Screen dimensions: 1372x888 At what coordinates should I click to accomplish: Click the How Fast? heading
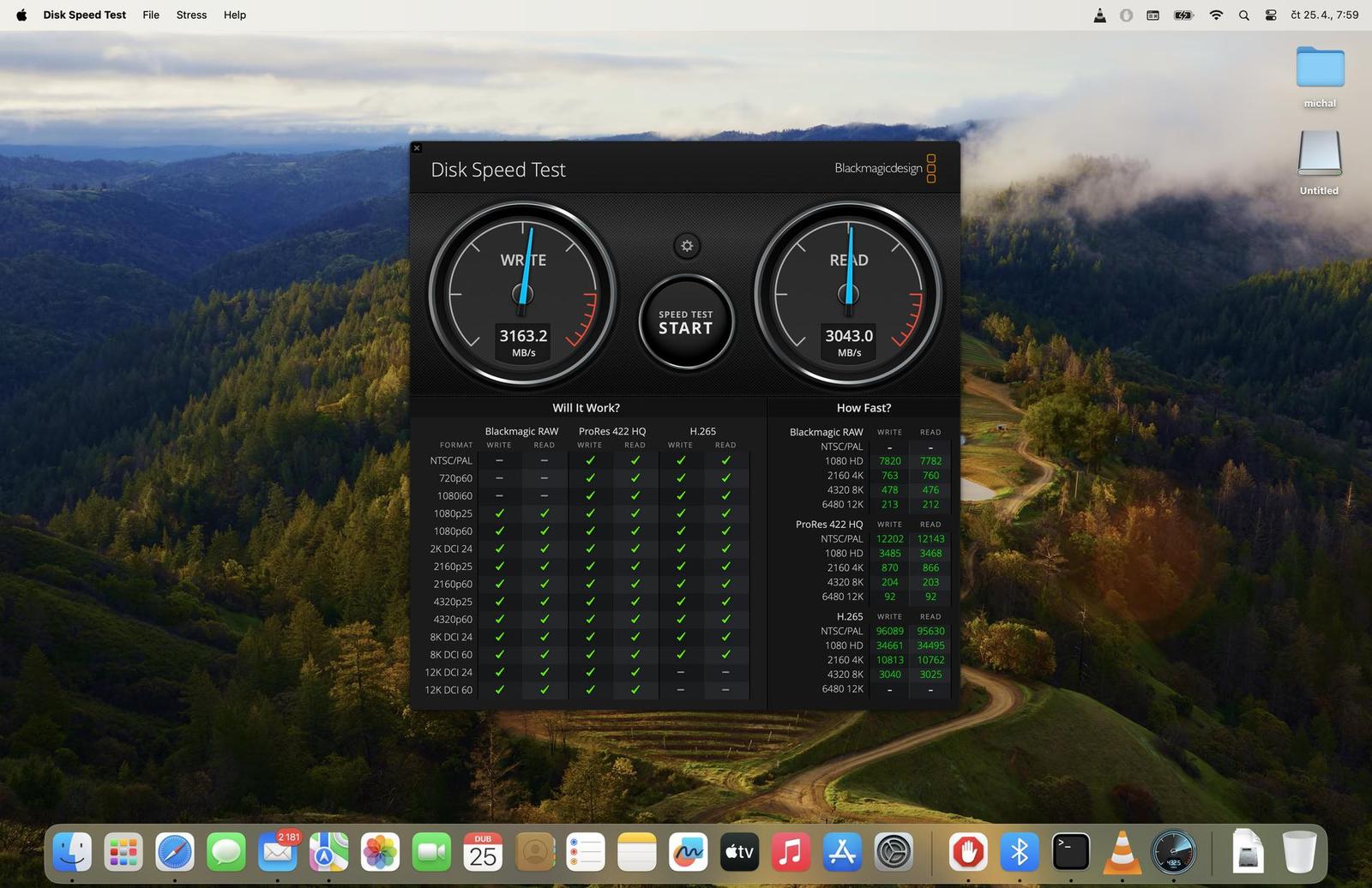pos(864,408)
